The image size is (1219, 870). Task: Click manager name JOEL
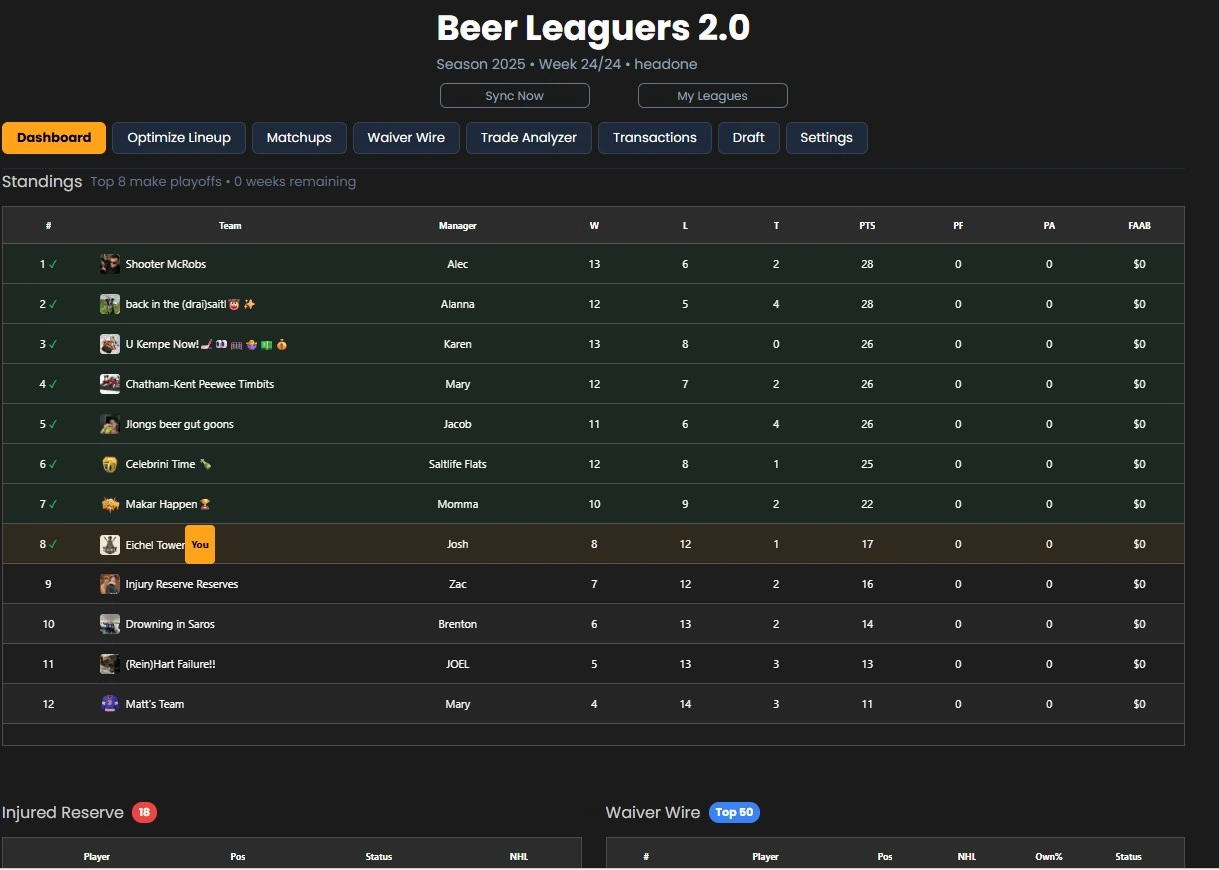click(x=458, y=664)
